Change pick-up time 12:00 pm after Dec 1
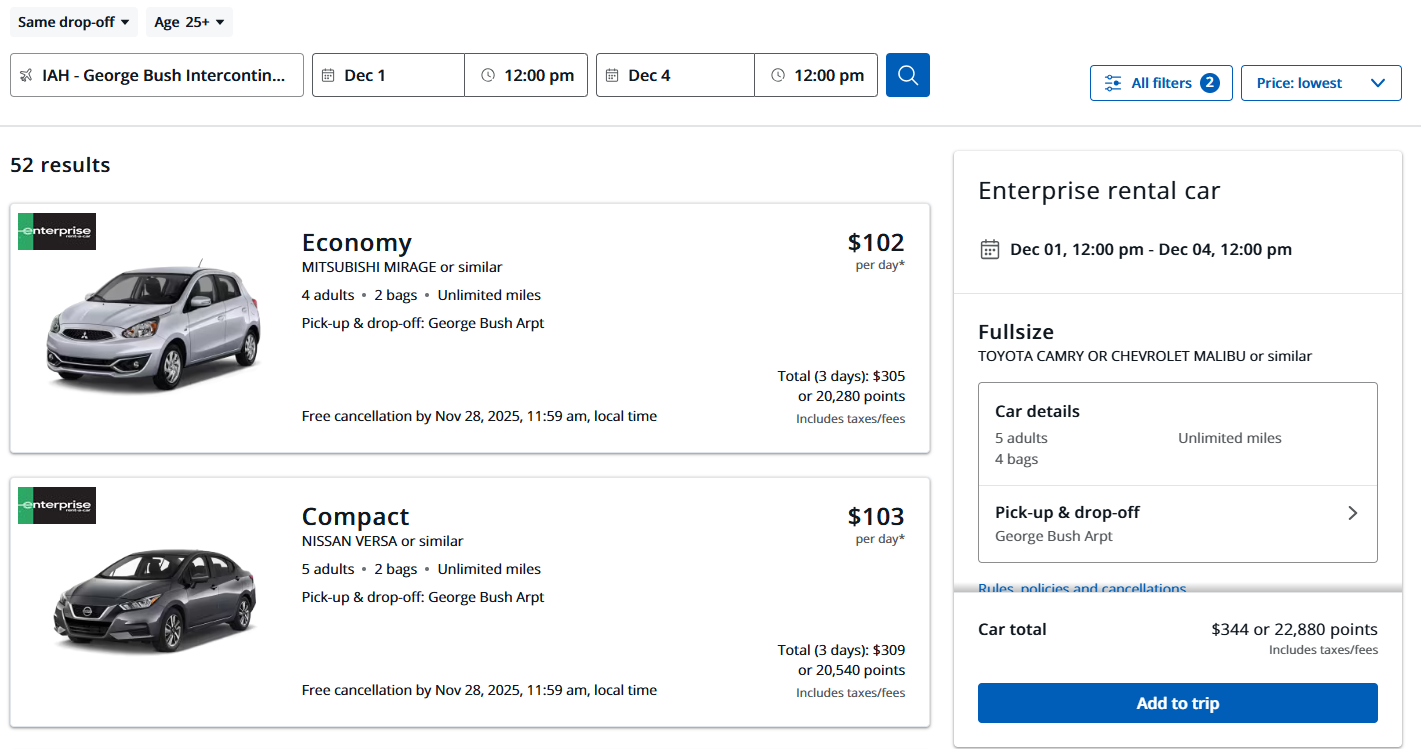 [x=526, y=75]
